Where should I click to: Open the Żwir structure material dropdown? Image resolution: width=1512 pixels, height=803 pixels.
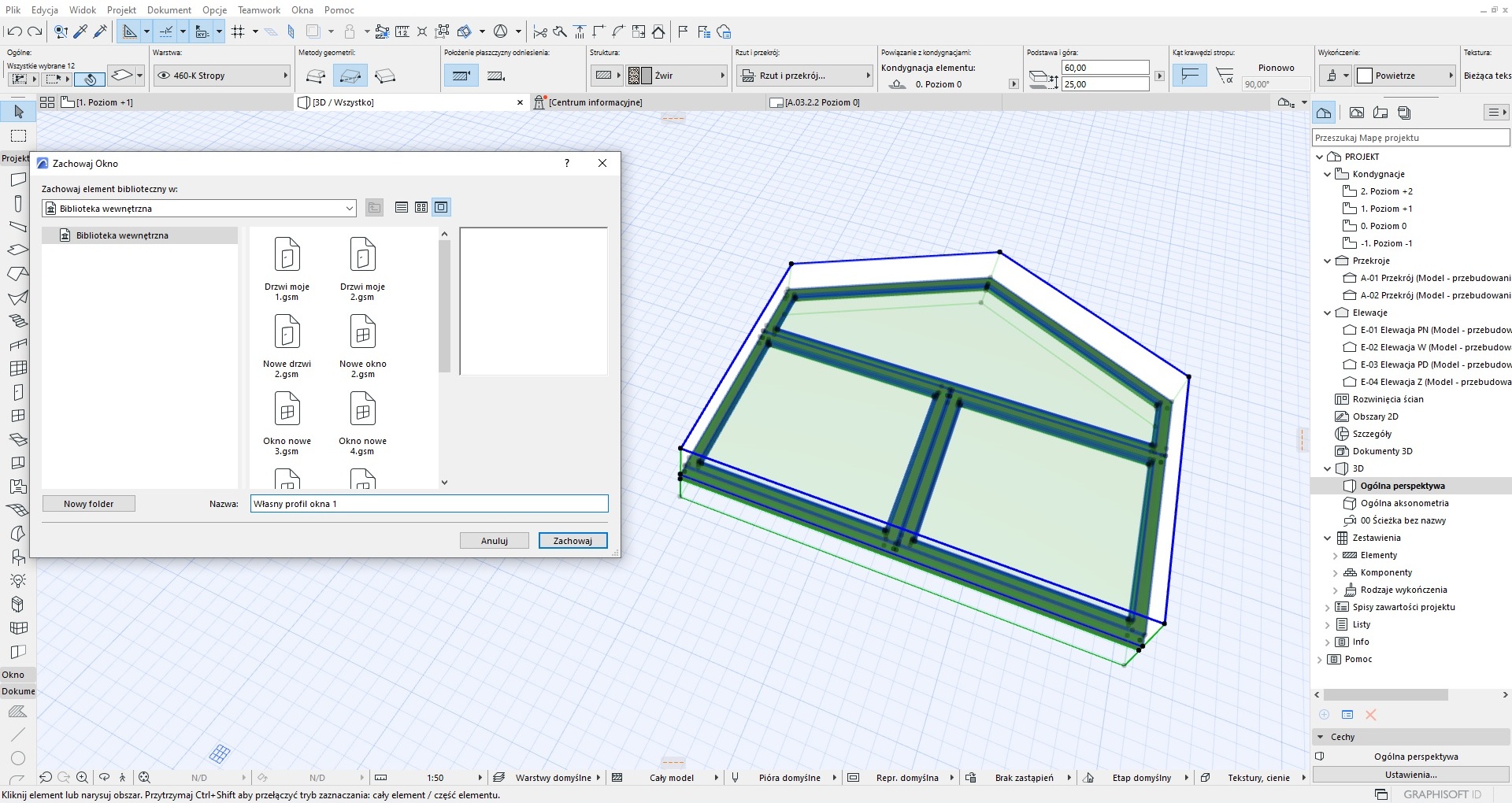[x=676, y=76]
